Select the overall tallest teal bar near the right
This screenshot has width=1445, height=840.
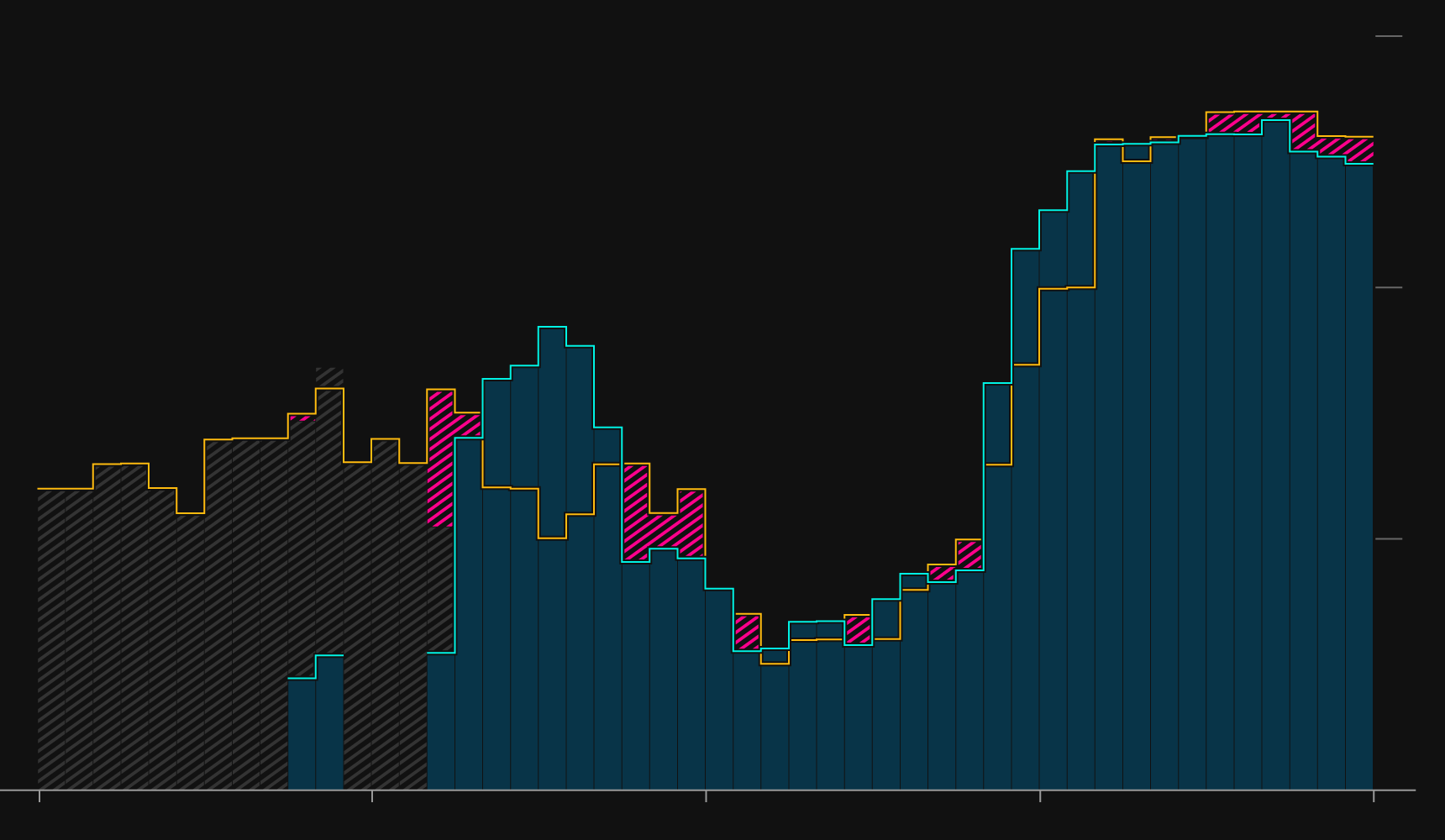1275,454
